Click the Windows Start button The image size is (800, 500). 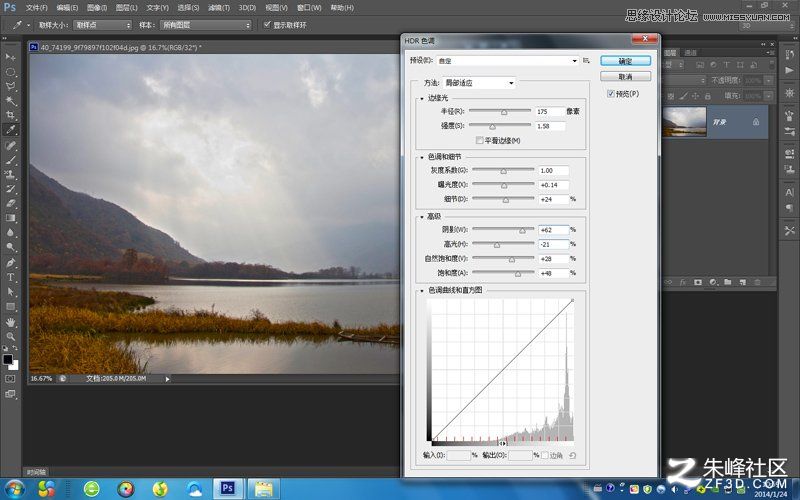(x=14, y=489)
